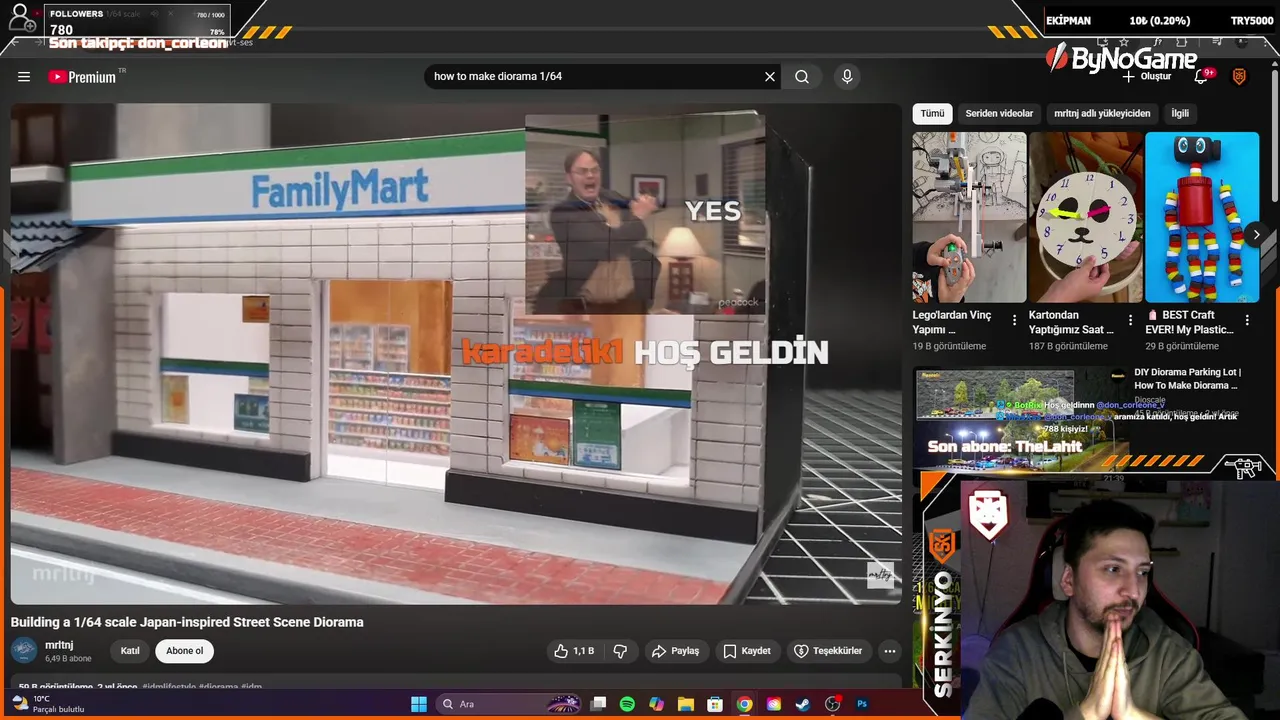Open more actions menu under the video

(x=890, y=651)
